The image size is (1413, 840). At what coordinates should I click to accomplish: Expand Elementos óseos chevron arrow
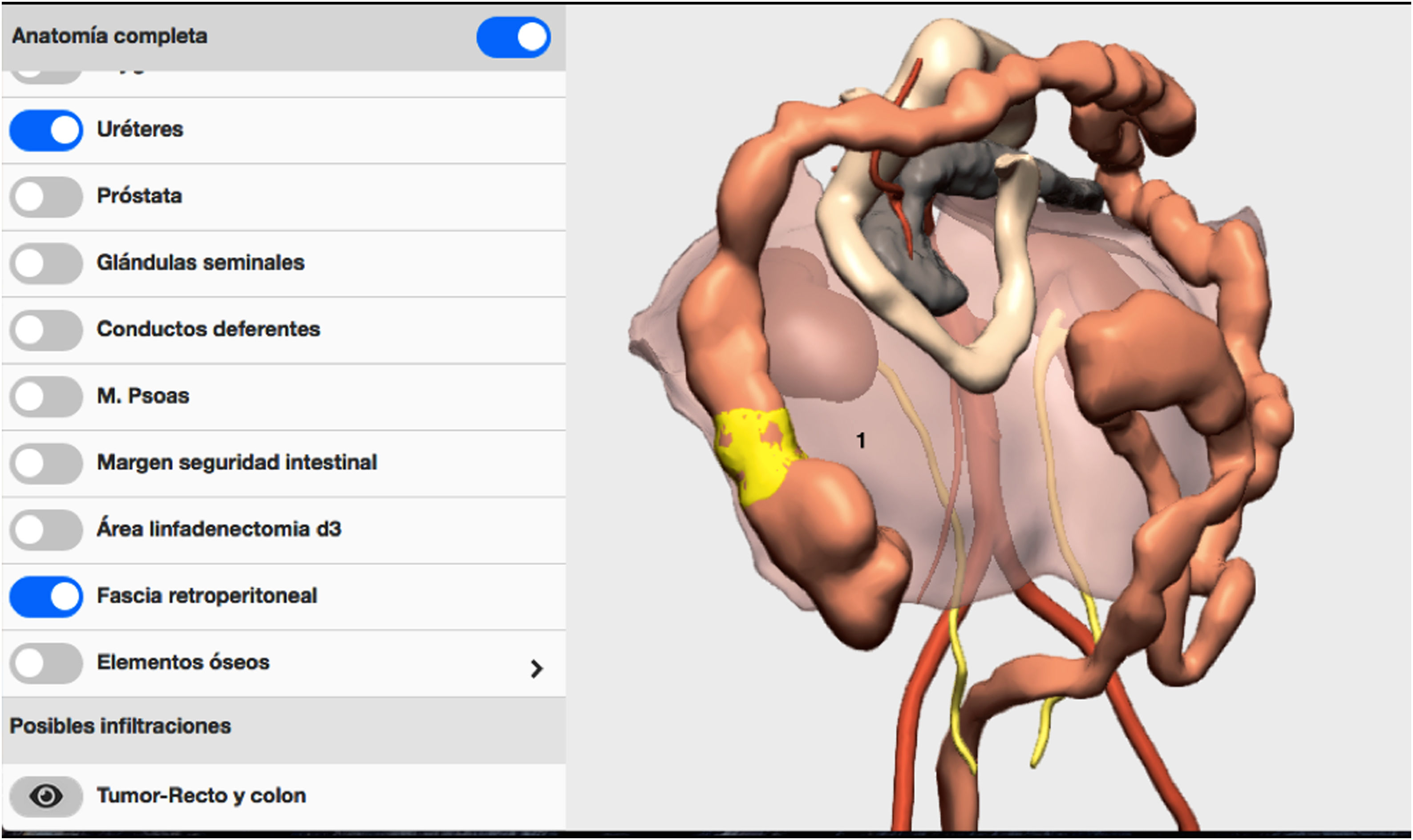[536, 669]
